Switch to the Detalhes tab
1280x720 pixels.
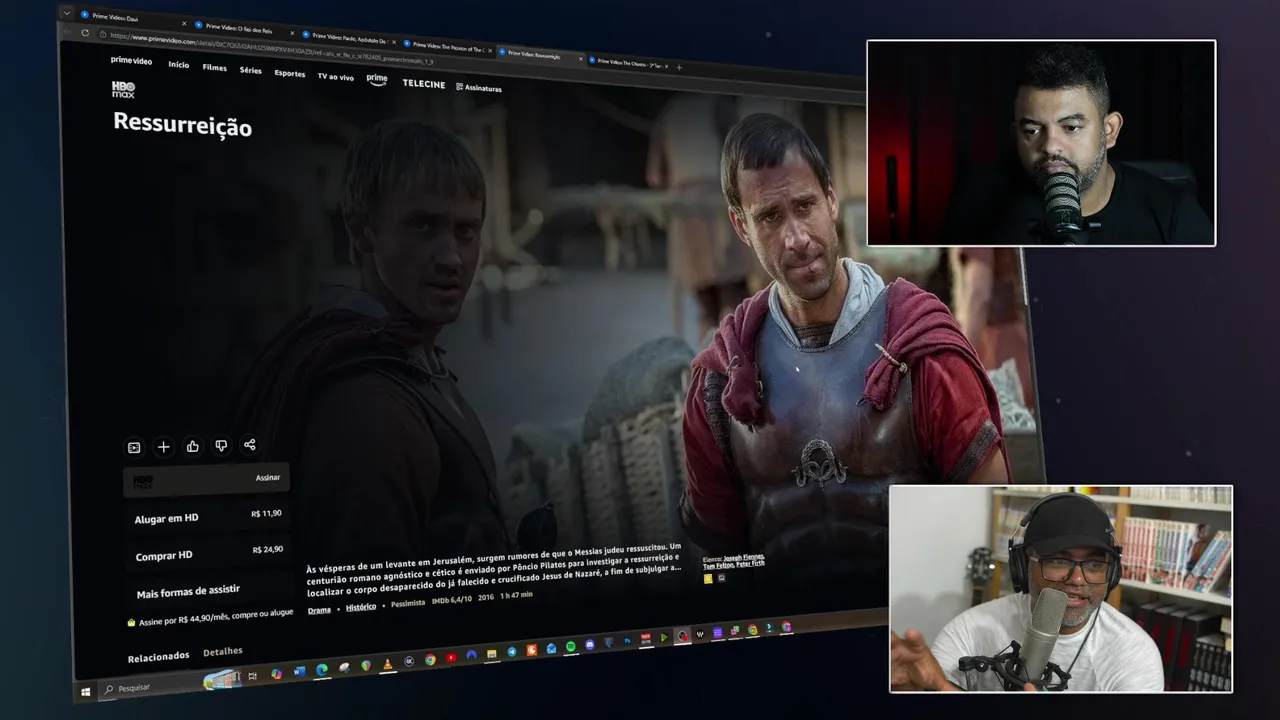(223, 651)
